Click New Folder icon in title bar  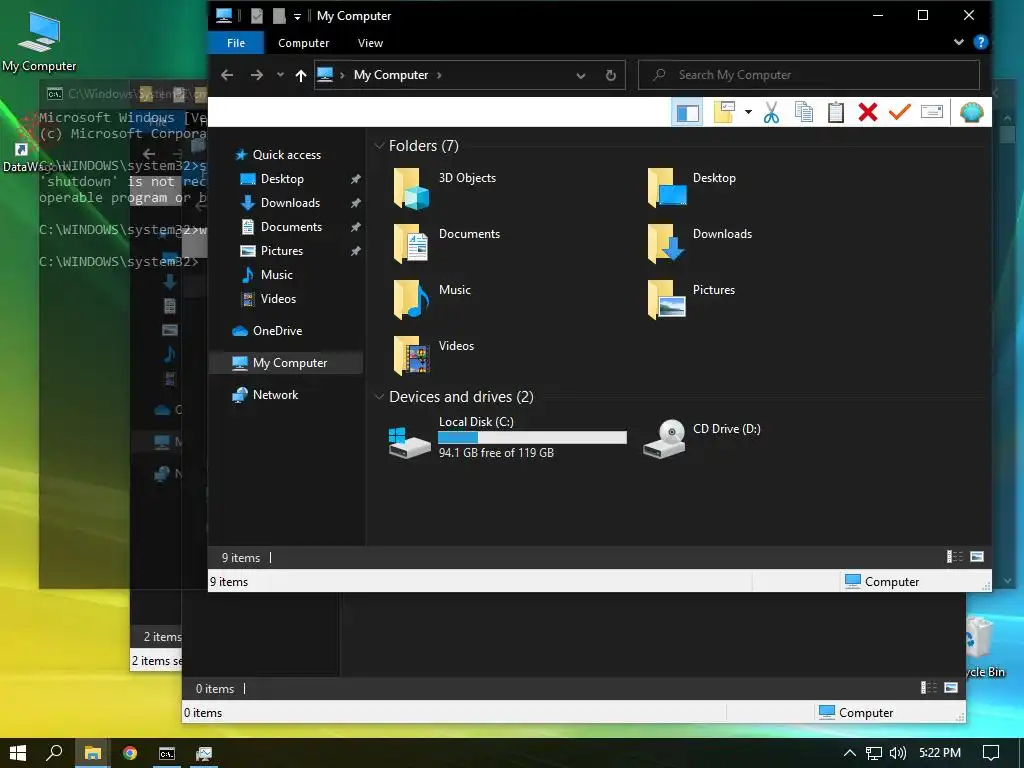[x=279, y=16]
